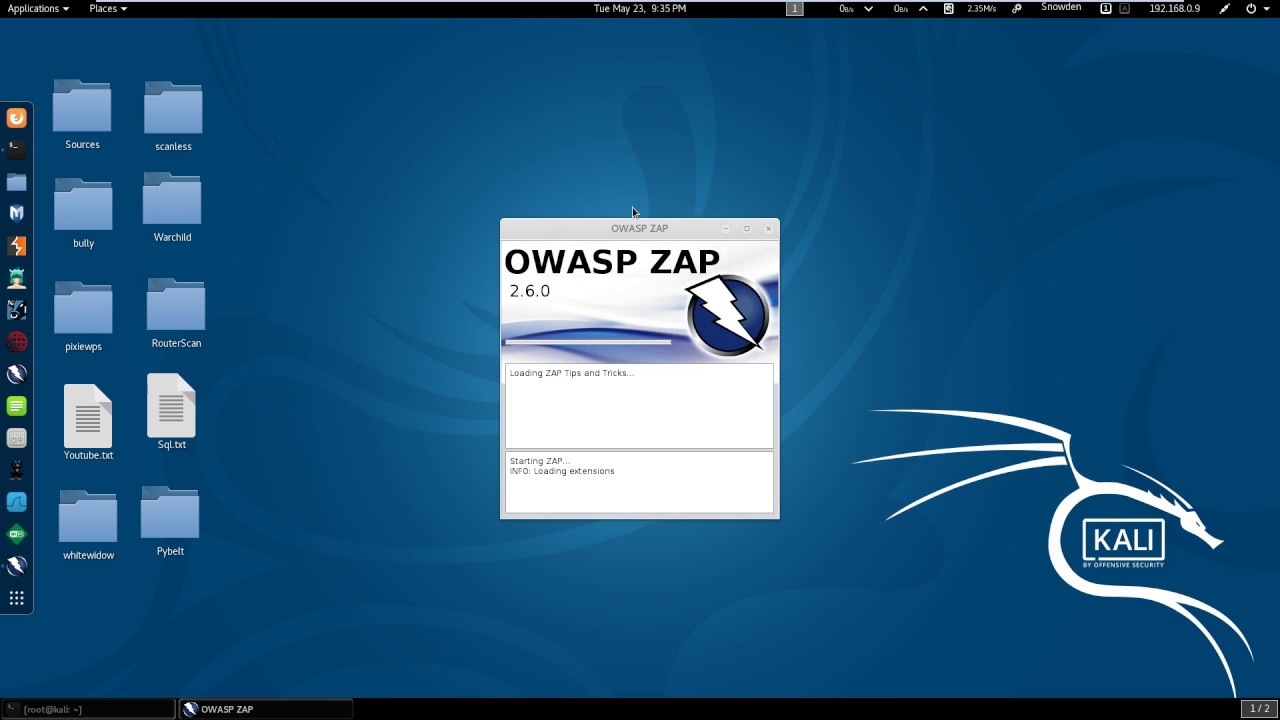1280x720 pixels.
Task: Click the 192.168.0.9 IP address indicator
Action: (1174, 8)
